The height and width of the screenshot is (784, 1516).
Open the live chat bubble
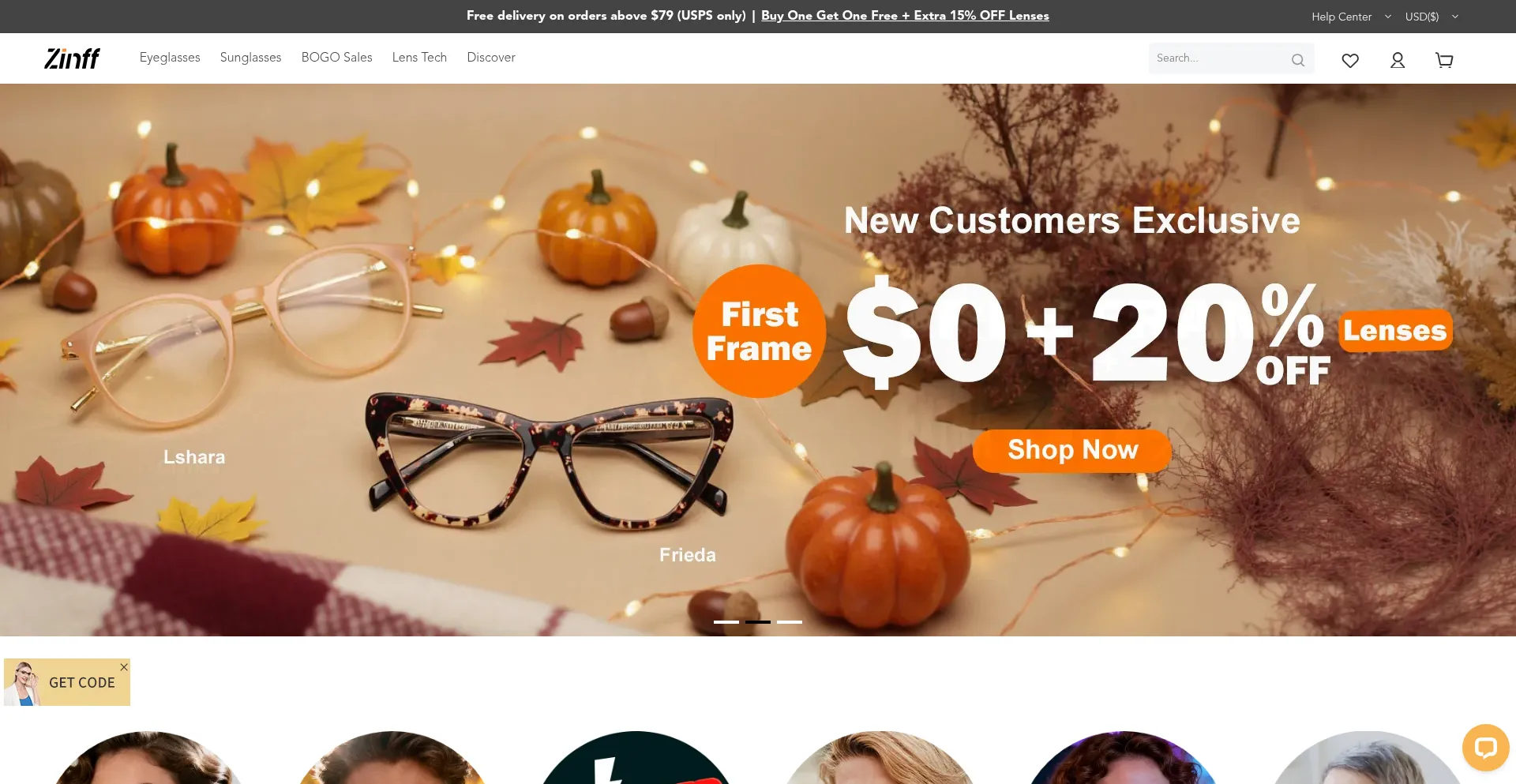click(x=1485, y=748)
